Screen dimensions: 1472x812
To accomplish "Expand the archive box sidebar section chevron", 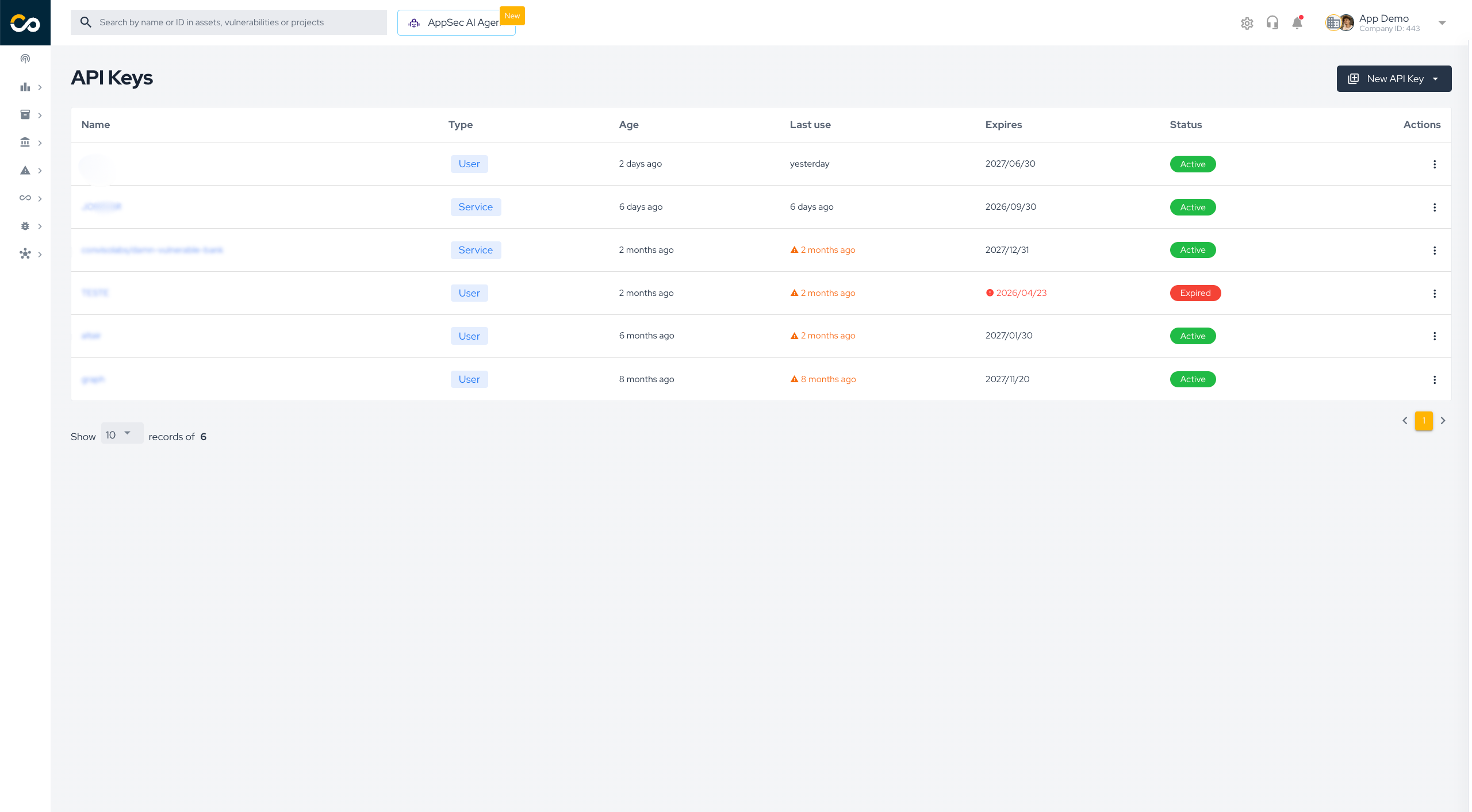I will point(40,116).
